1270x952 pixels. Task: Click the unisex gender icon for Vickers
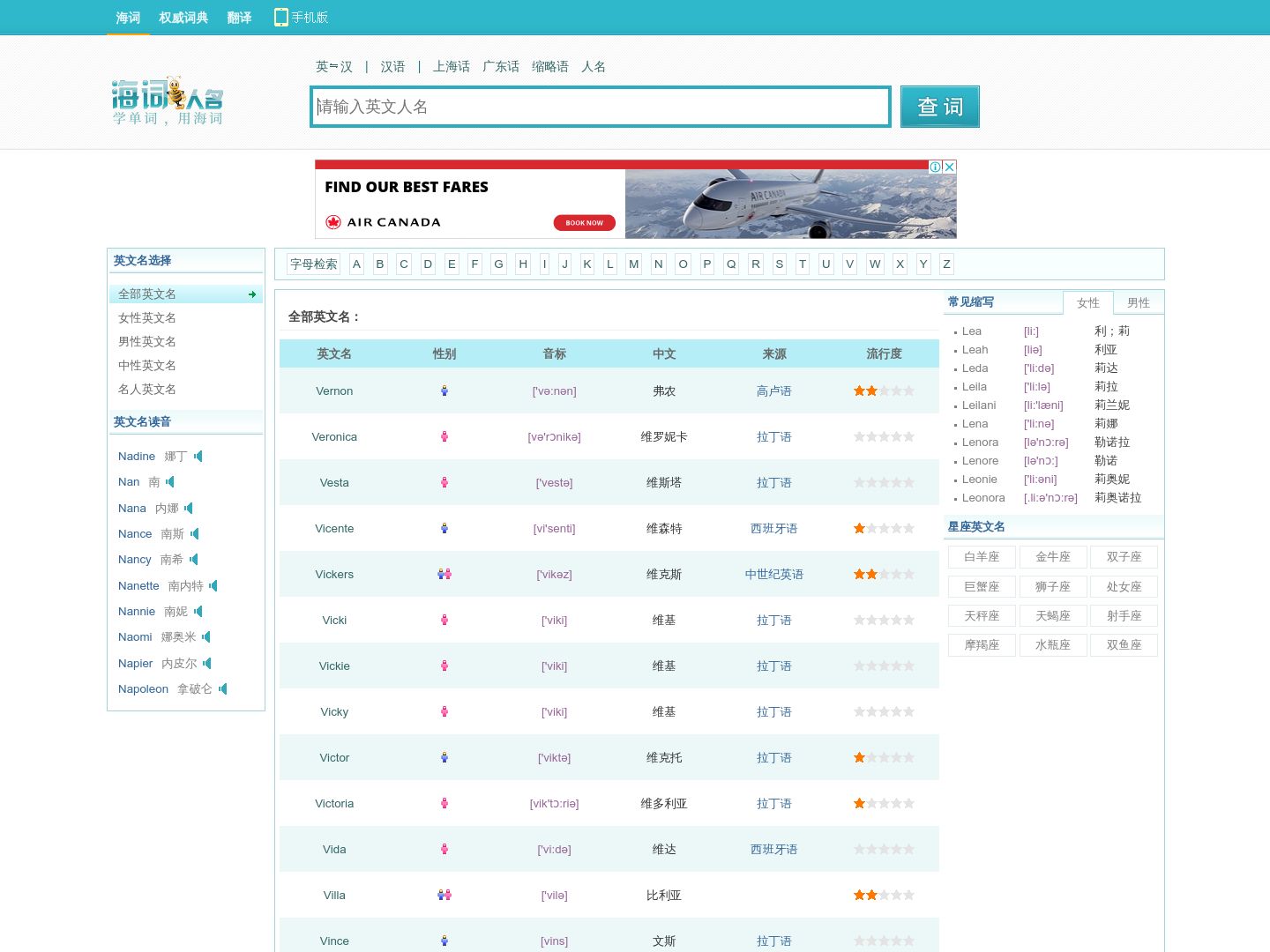[444, 574]
